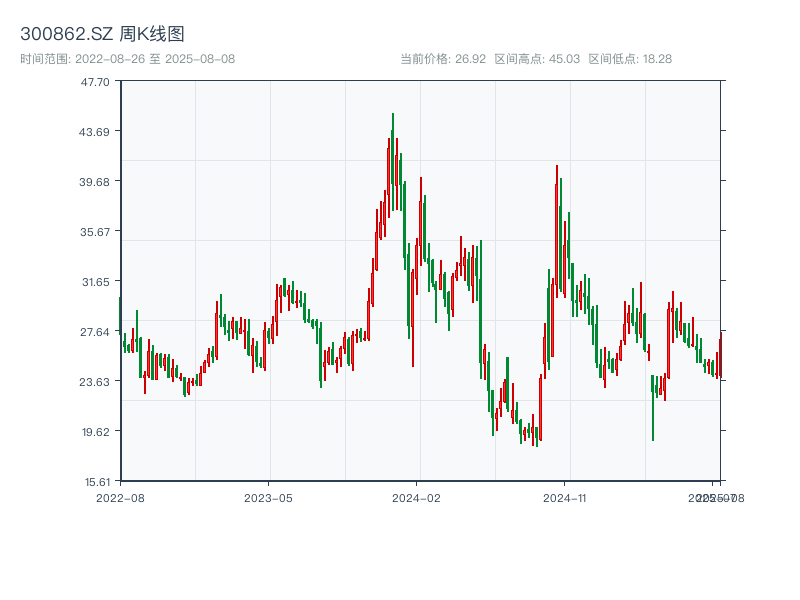The width and height of the screenshot is (800, 600).
Task: Click y-axis label 35.67
Action: point(95,232)
